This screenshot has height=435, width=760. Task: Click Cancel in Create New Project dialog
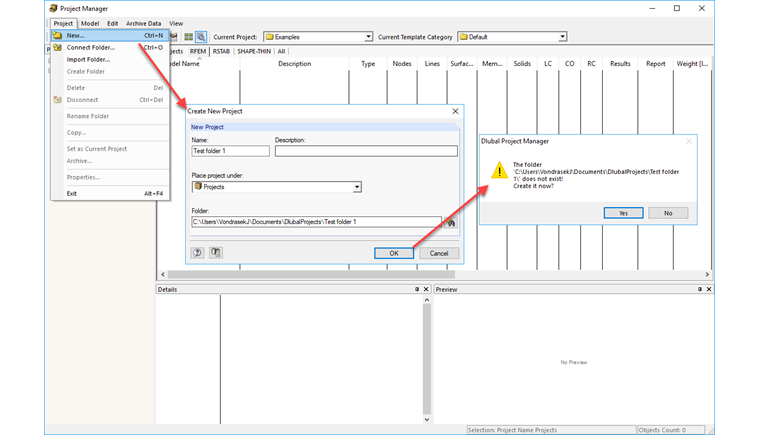tap(439, 253)
